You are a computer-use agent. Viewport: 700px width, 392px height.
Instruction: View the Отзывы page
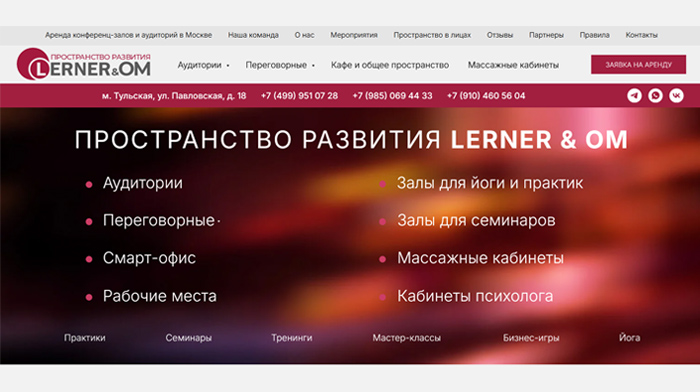500,35
